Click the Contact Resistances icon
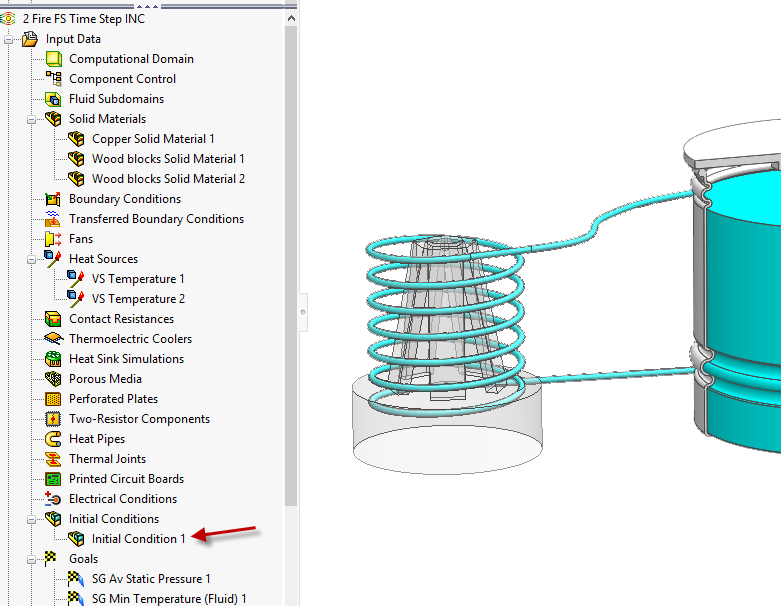Viewport: 781px width, 606px height. click(x=53, y=319)
